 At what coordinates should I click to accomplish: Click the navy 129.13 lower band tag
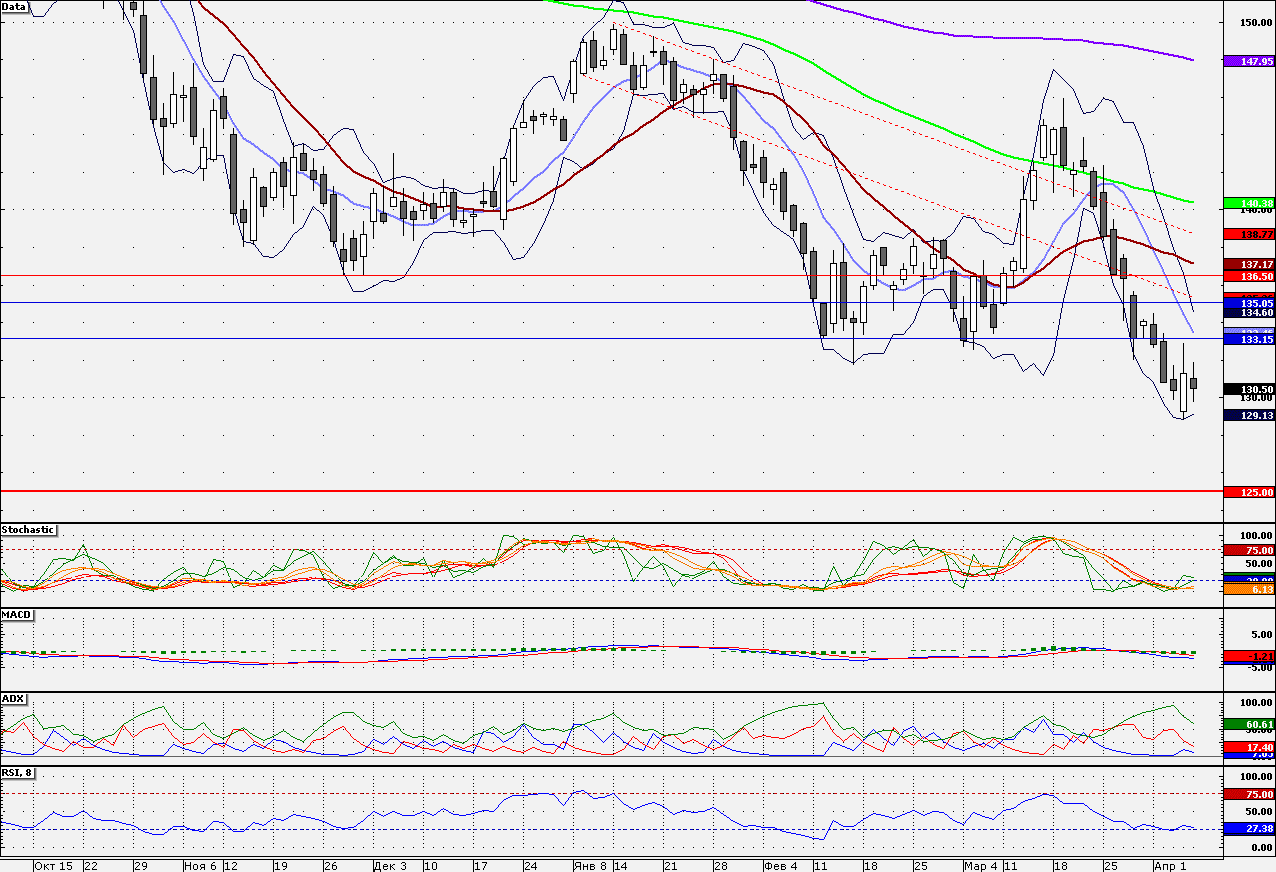coord(1249,415)
